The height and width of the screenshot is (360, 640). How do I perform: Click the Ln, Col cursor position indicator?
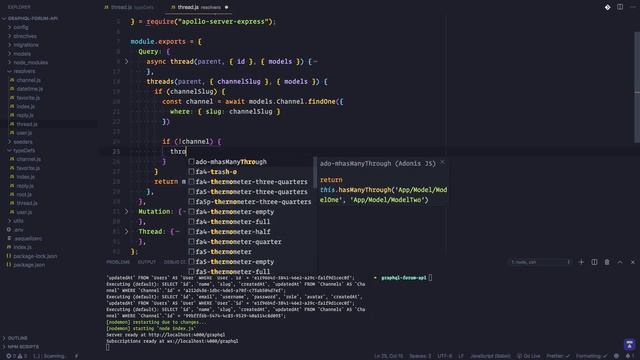pyautogui.click(x=389, y=356)
